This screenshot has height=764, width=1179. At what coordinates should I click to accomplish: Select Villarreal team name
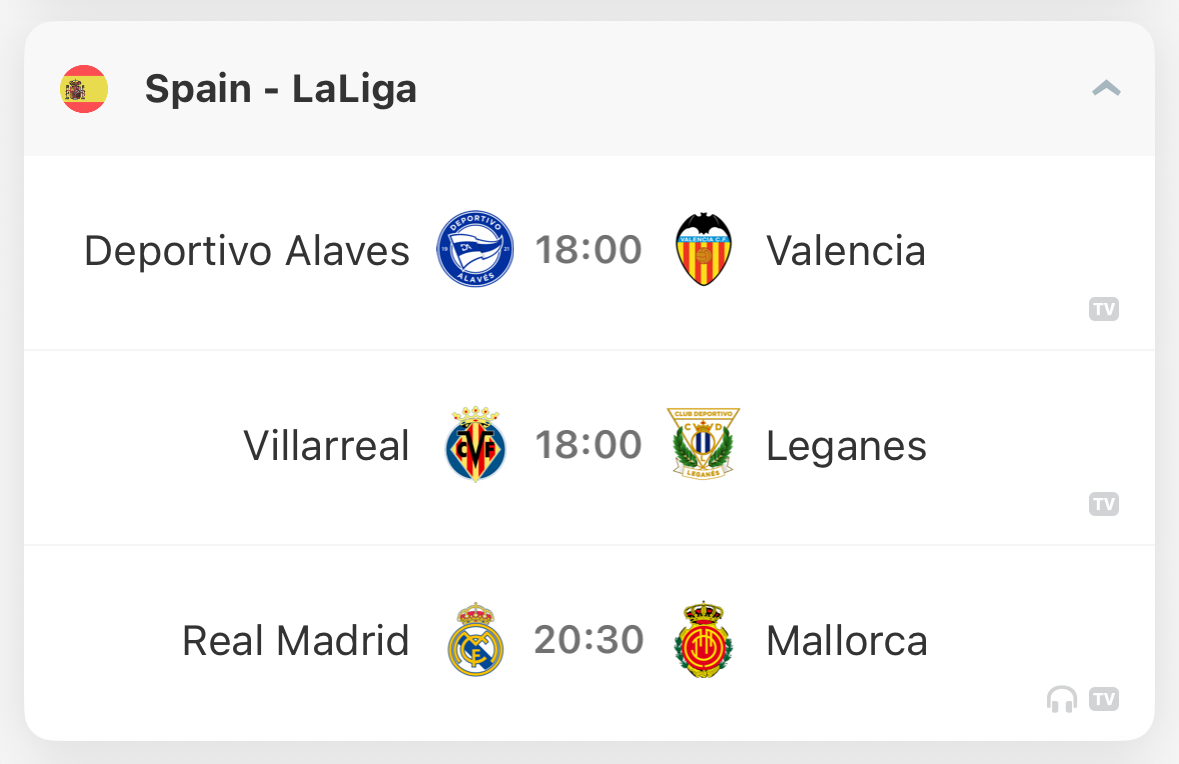(x=326, y=445)
